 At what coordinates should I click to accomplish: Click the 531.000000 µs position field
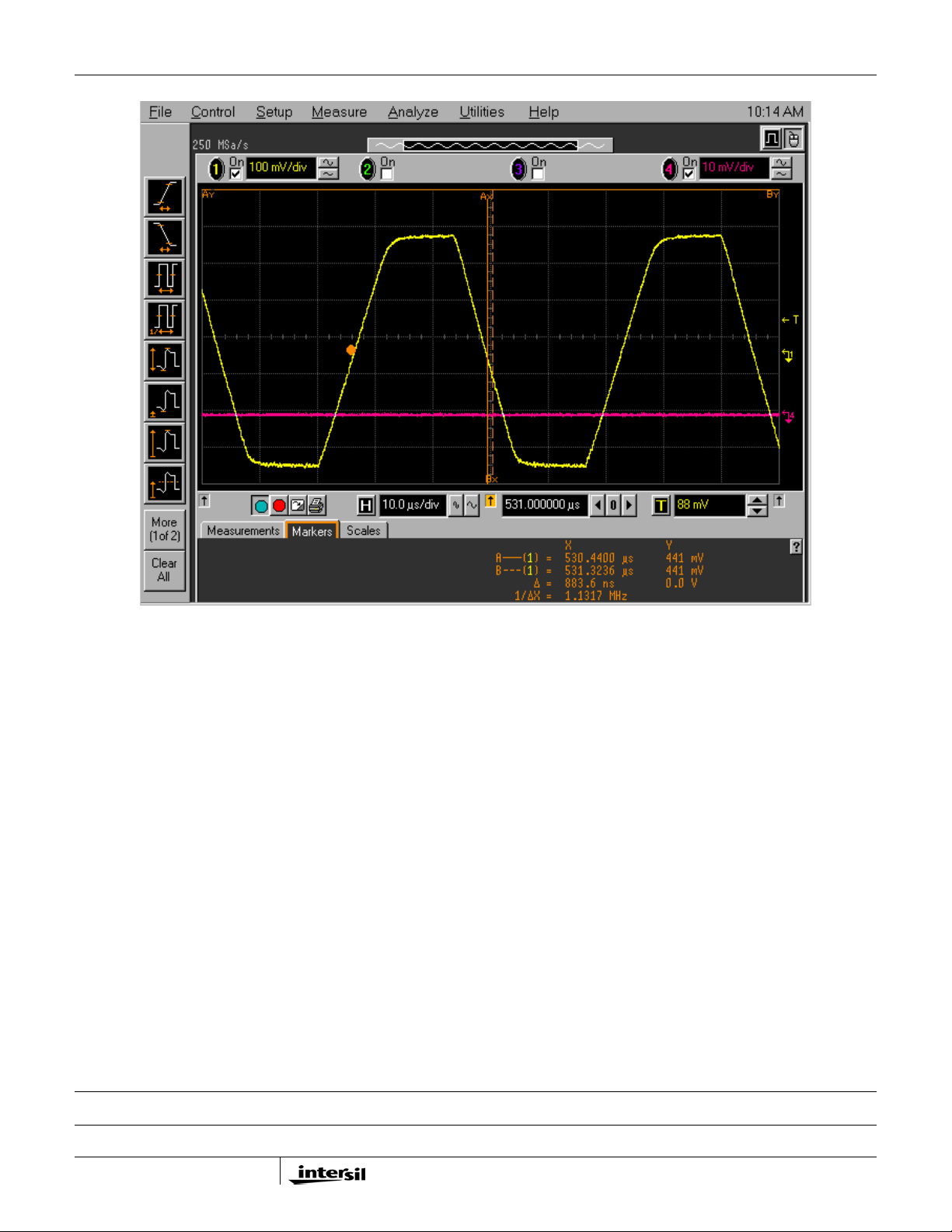pos(543,505)
